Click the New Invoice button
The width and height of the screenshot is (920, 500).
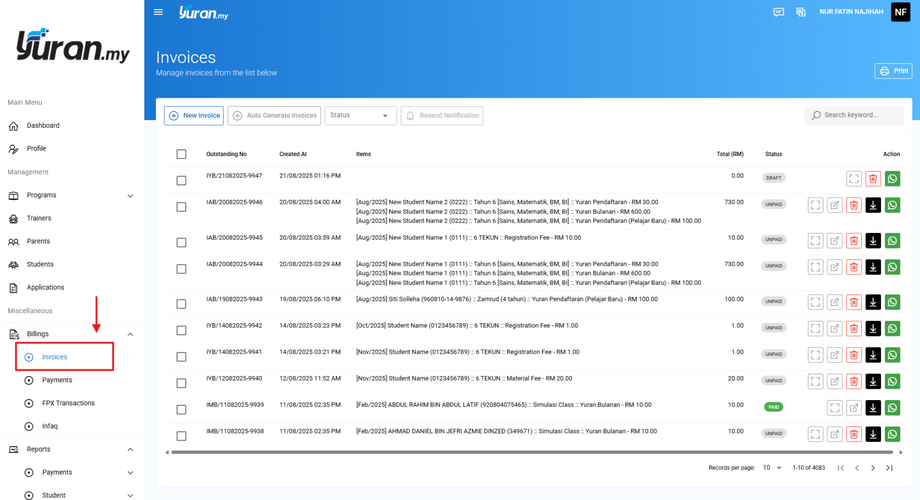(194, 116)
